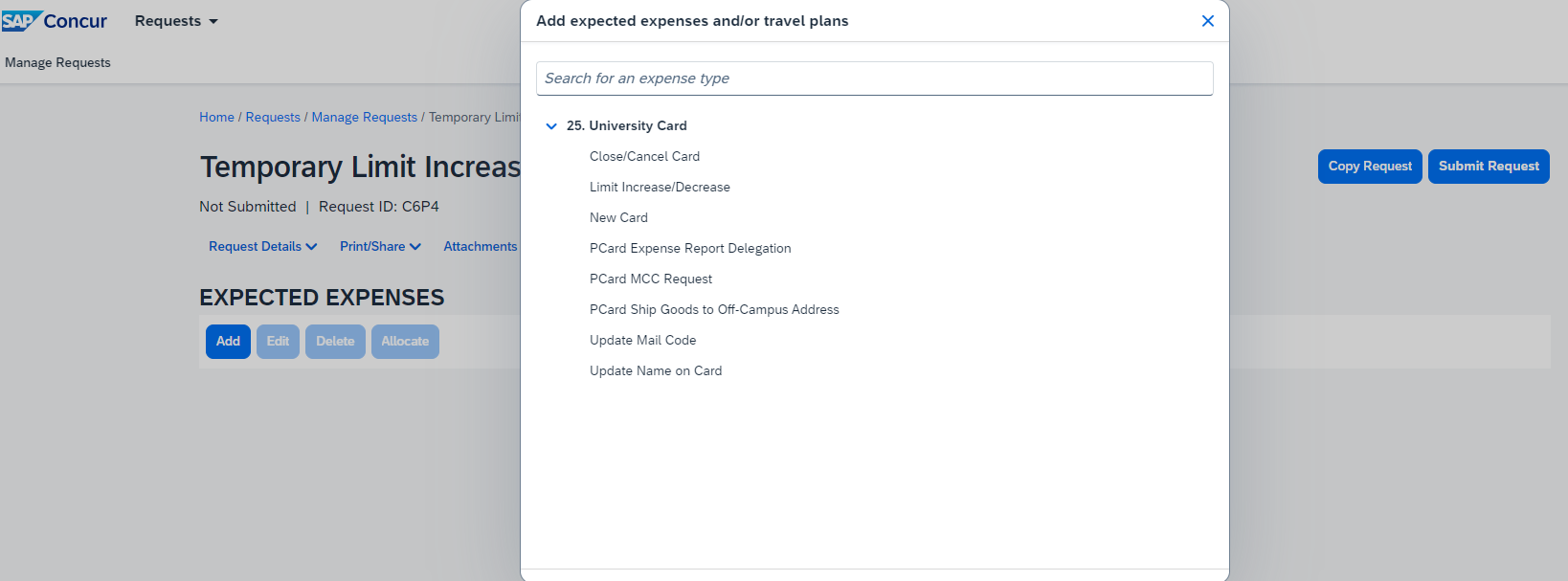Go to Home breadcrumb link

tap(216, 118)
